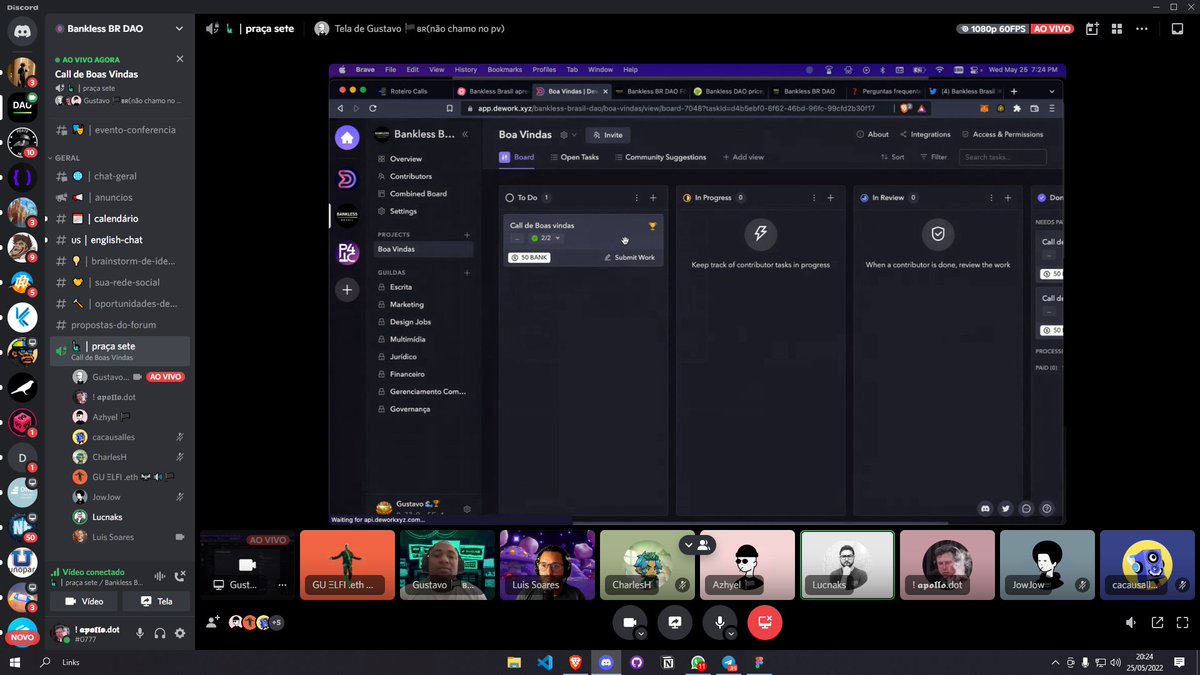Open the calendário channel

pos(120,218)
